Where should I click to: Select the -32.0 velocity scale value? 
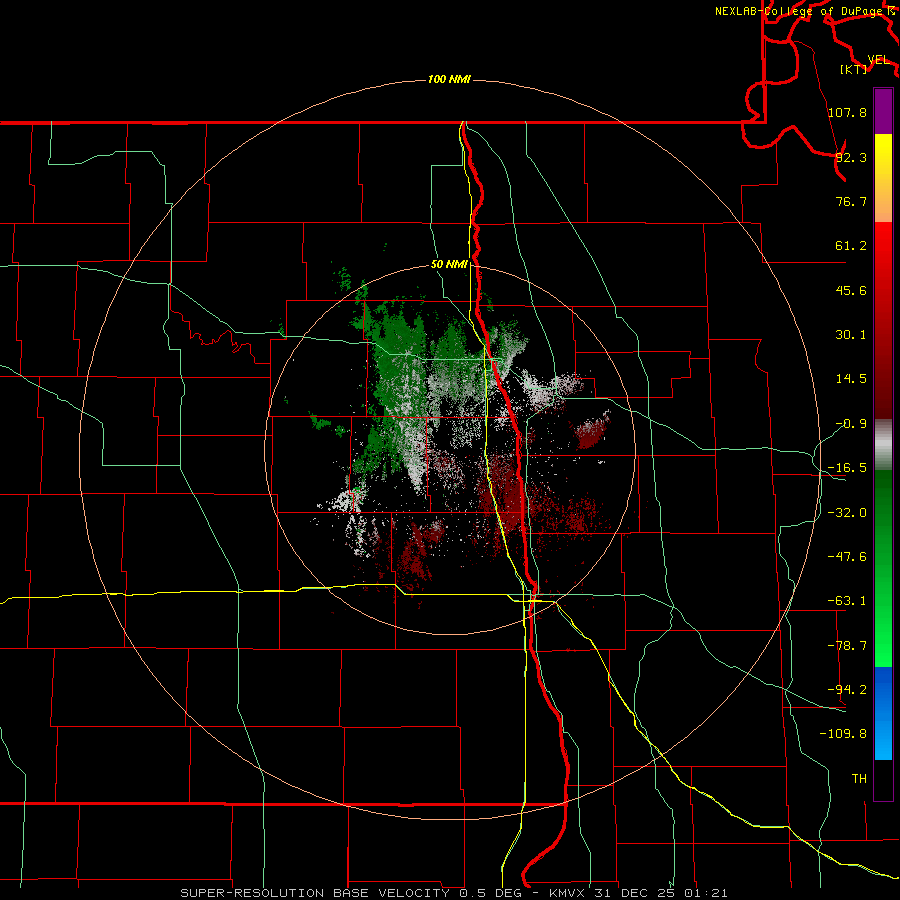pyautogui.click(x=847, y=513)
